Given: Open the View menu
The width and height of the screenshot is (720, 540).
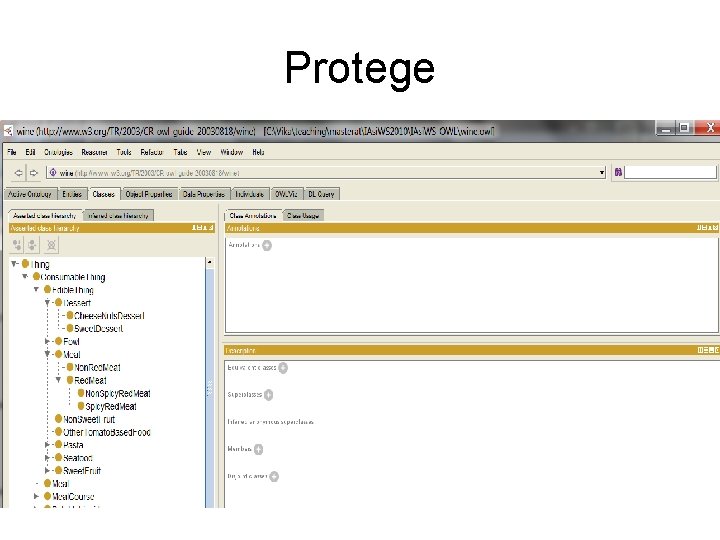Looking at the screenshot, I should (x=203, y=152).
